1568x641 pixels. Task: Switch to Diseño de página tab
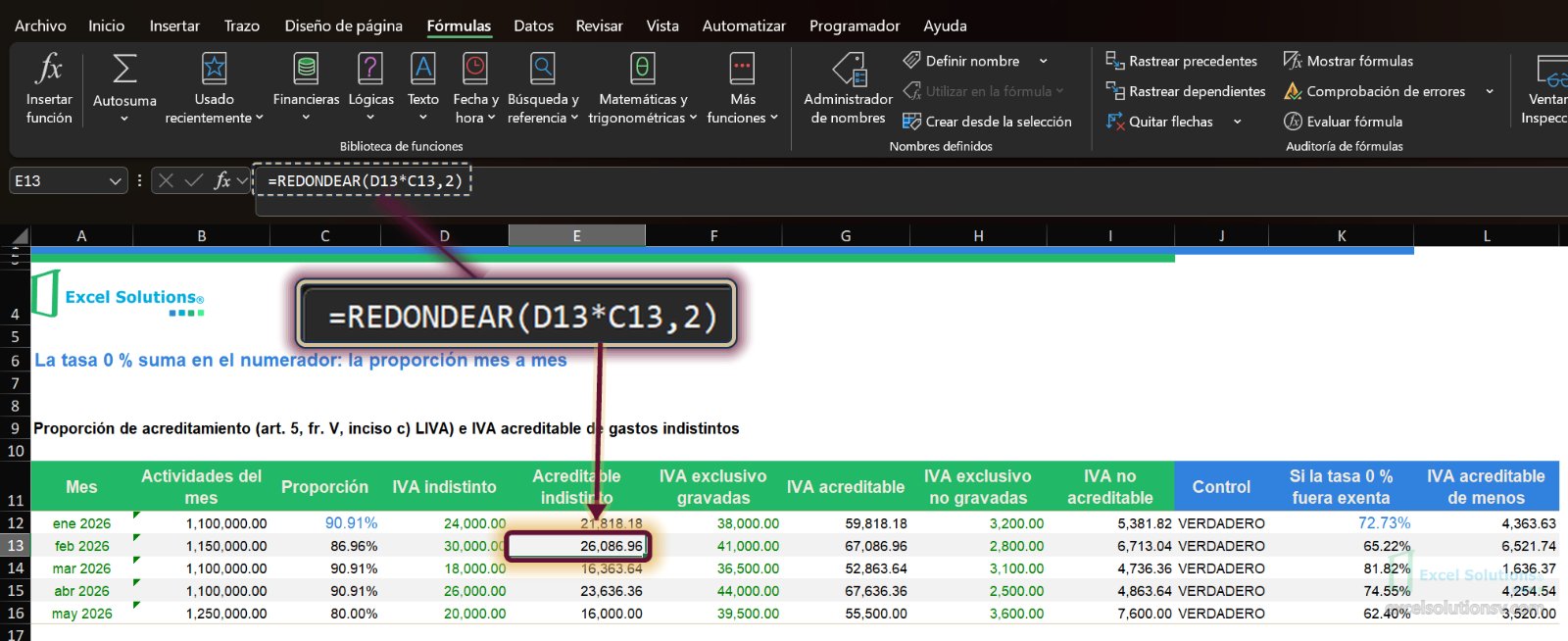(x=344, y=25)
